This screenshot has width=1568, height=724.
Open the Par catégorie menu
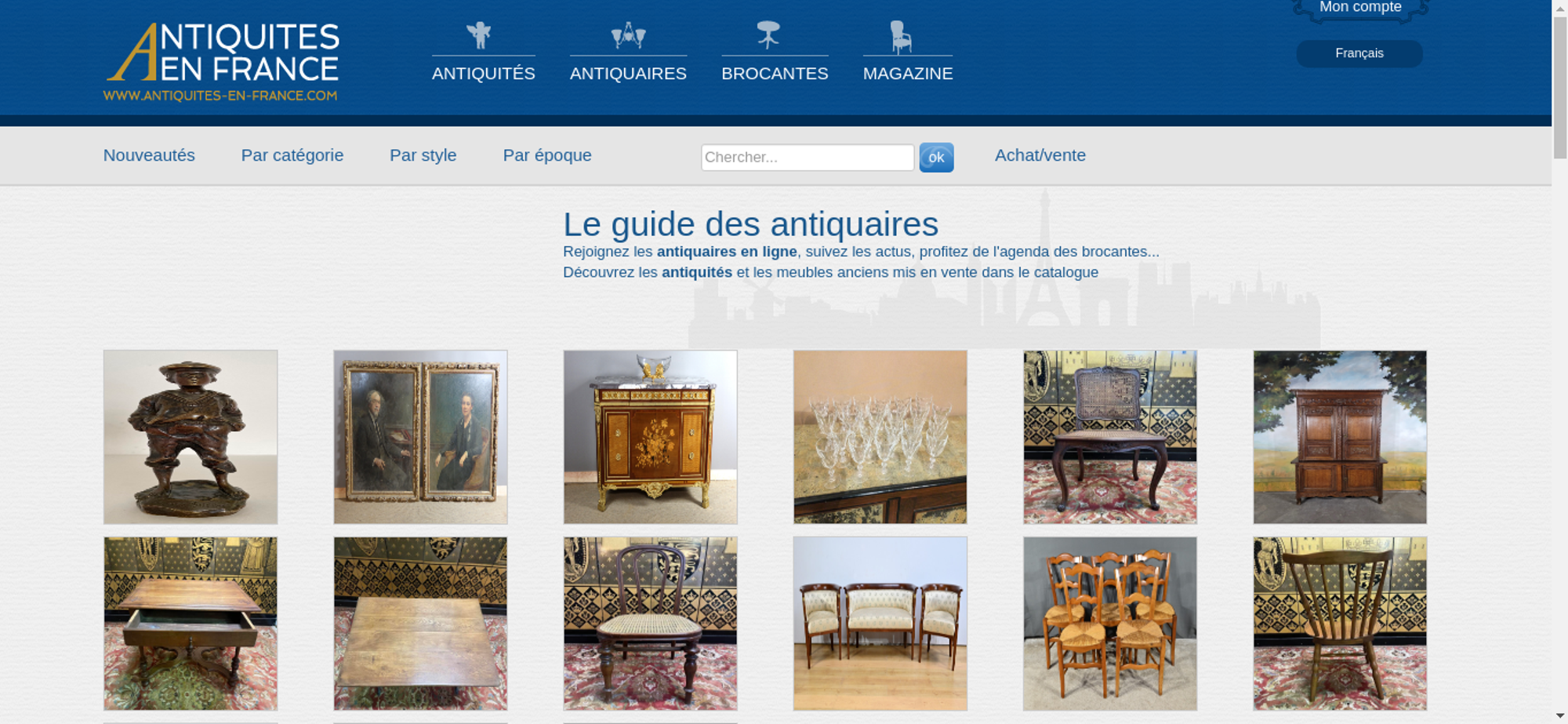click(x=292, y=155)
